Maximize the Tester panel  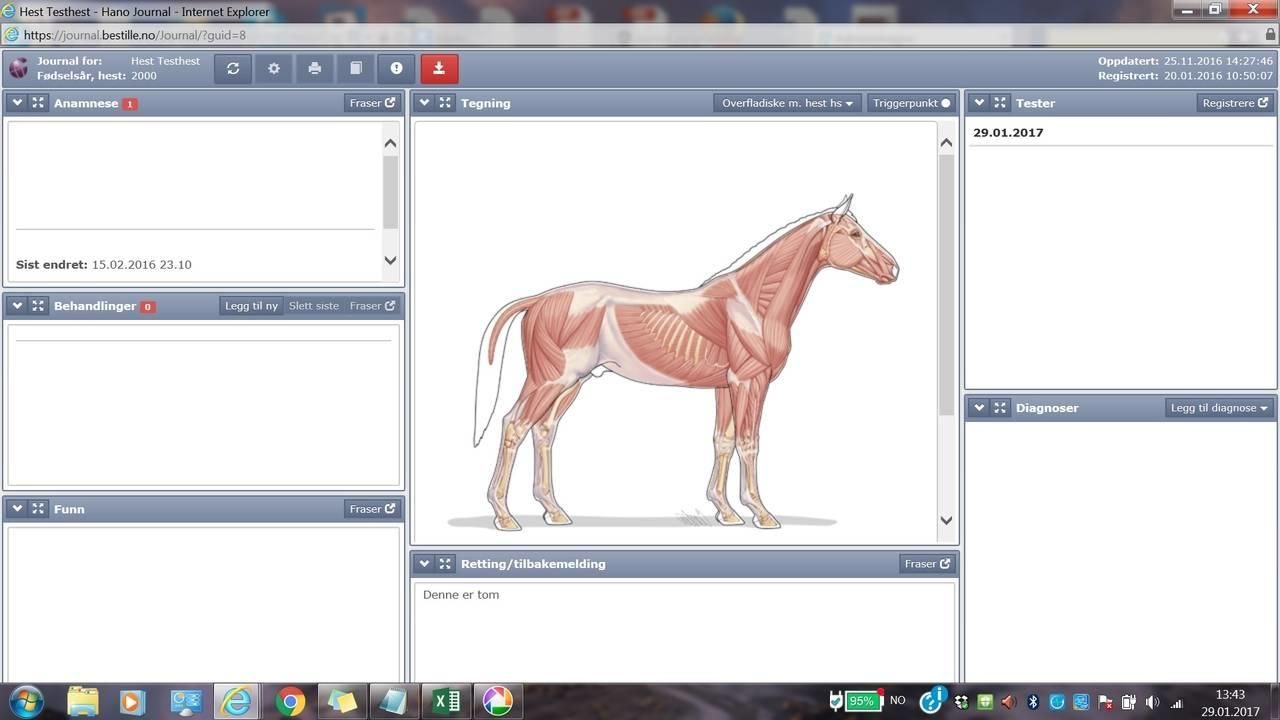pos(1000,103)
